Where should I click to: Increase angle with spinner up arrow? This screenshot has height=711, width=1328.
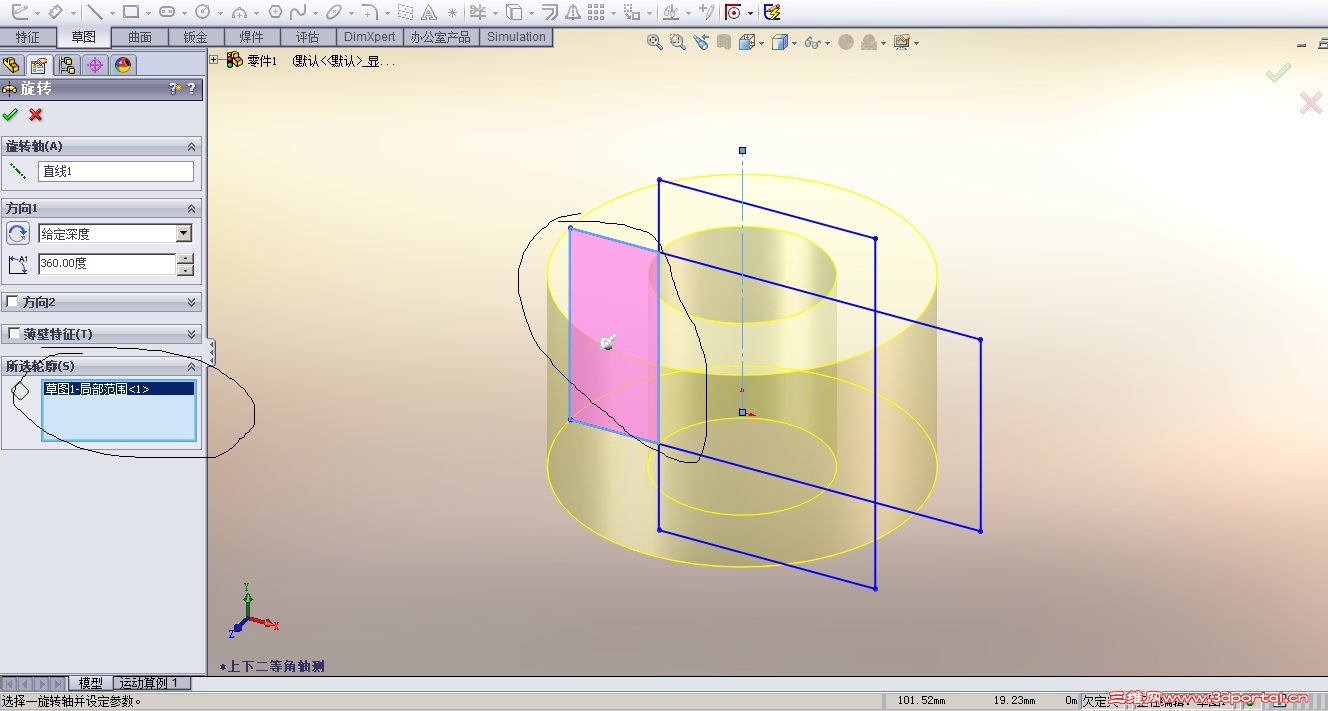(x=185, y=259)
